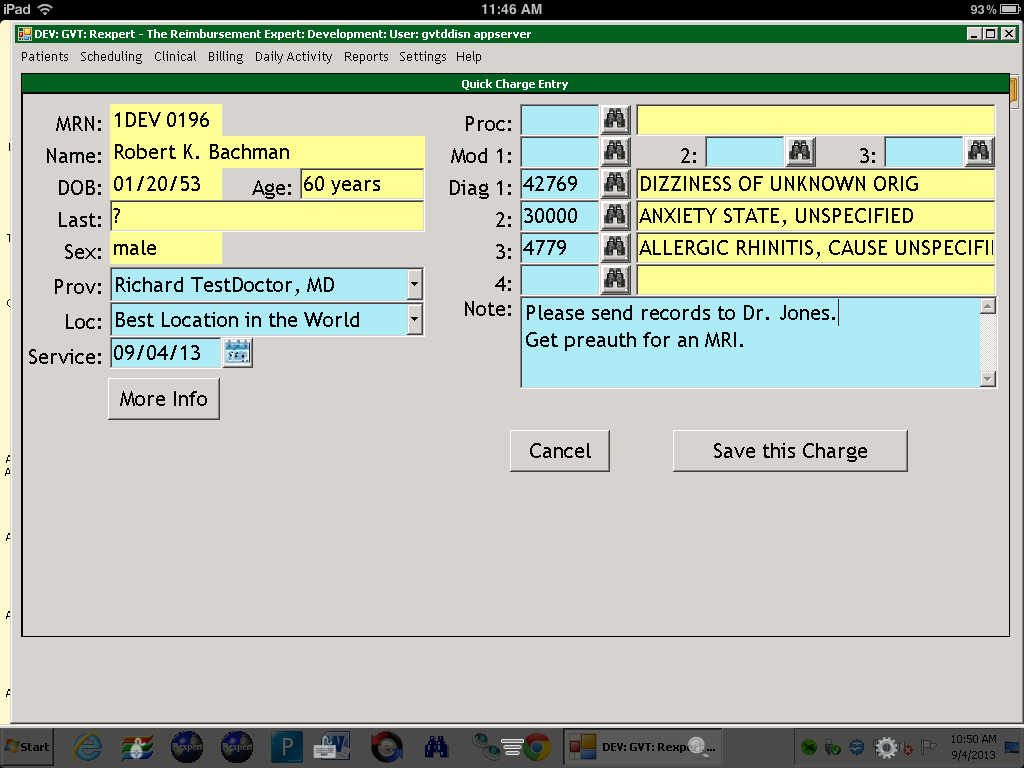The image size is (1024, 768).
Task: Click inside the Note text area
Action: [x=750, y=342]
